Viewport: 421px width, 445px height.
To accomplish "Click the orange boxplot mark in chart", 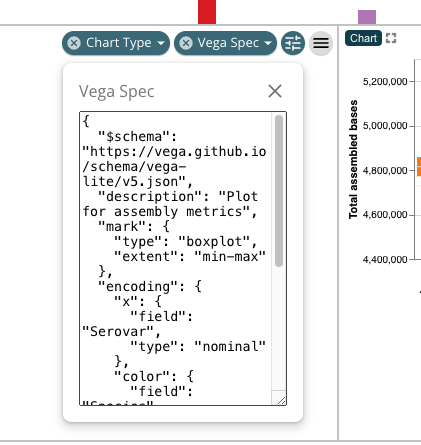I will [x=419, y=167].
